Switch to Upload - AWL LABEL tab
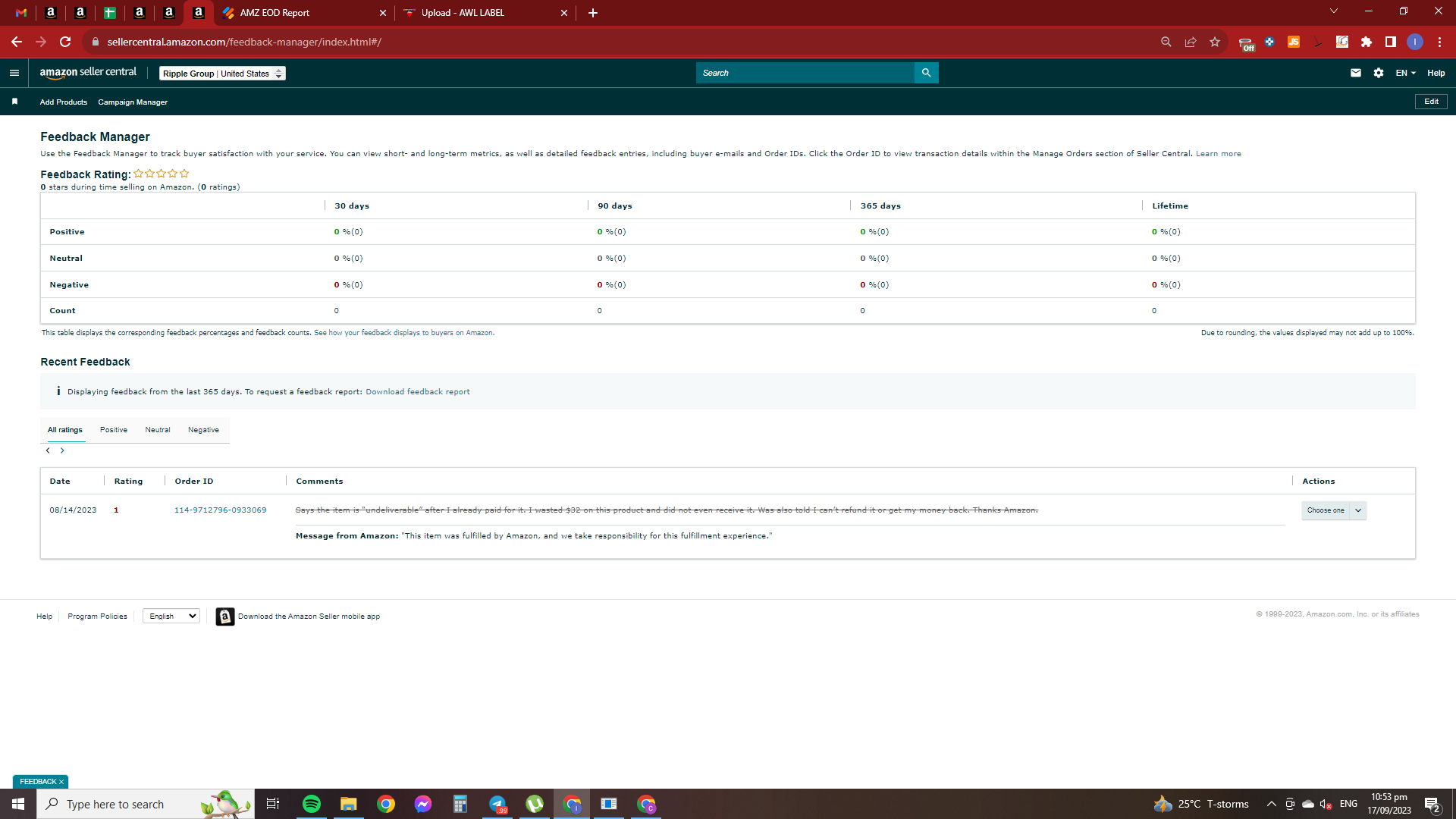This screenshot has width=1456, height=819. pos(485,13)
